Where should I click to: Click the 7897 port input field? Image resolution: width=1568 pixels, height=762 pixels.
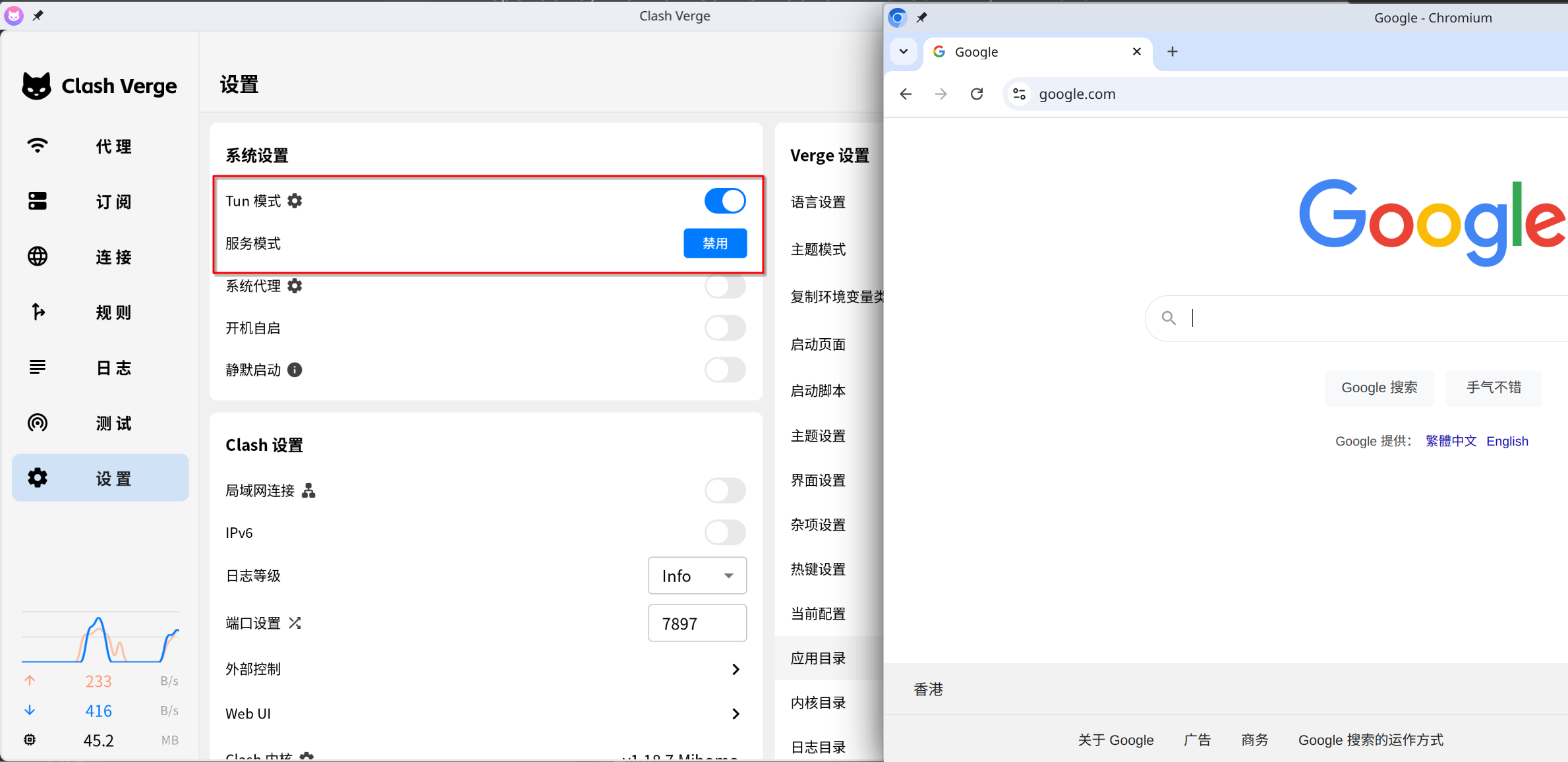click(x=697, y=623)
